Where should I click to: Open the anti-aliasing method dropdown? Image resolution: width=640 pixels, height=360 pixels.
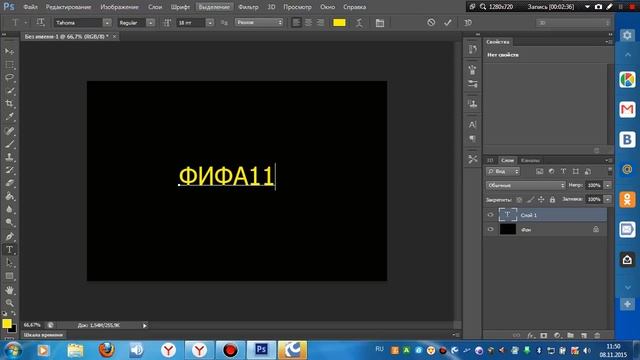point(259,22)
